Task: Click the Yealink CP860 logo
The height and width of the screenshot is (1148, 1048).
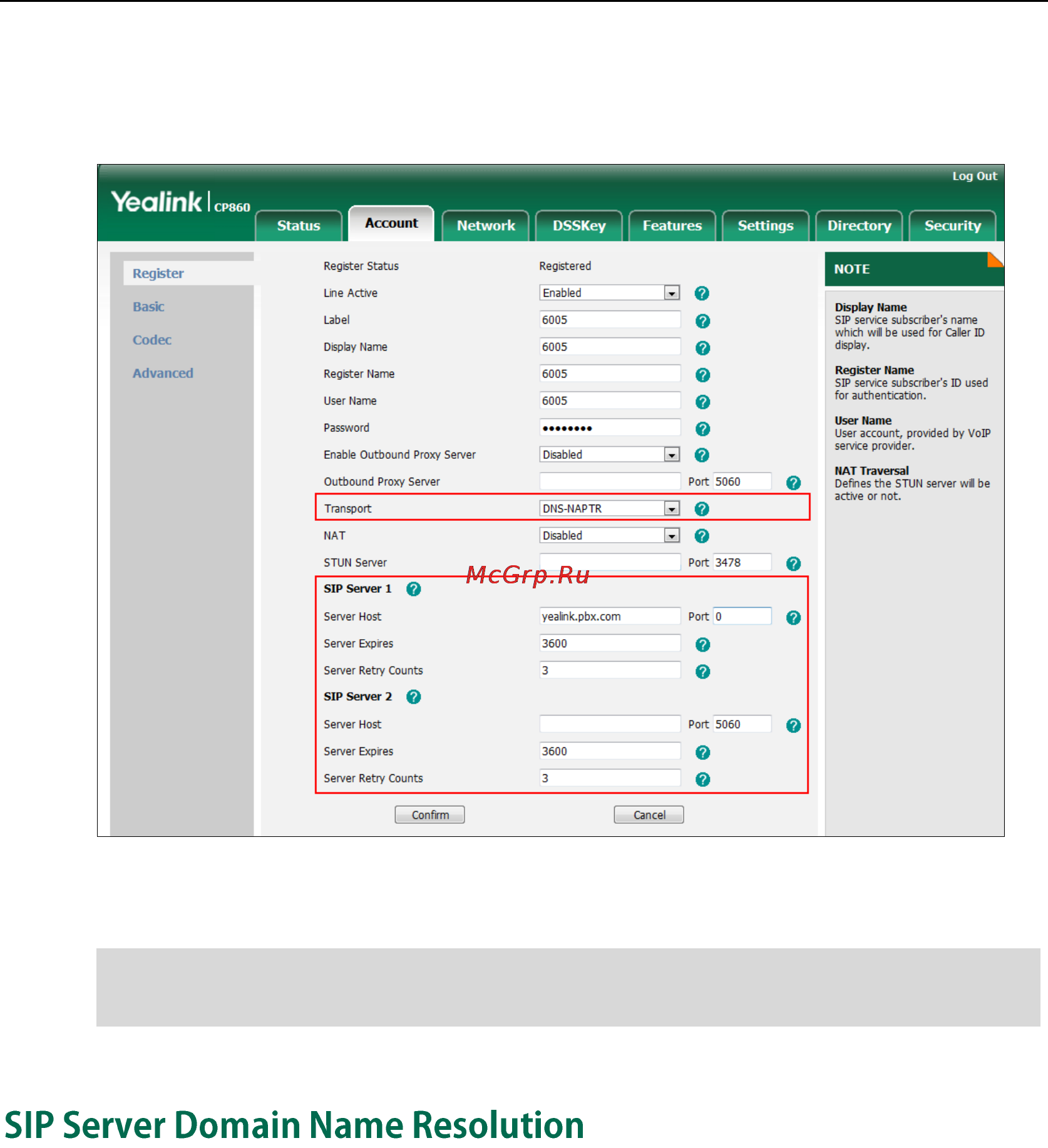Action: pyautogui.click(x=180, y=202)
